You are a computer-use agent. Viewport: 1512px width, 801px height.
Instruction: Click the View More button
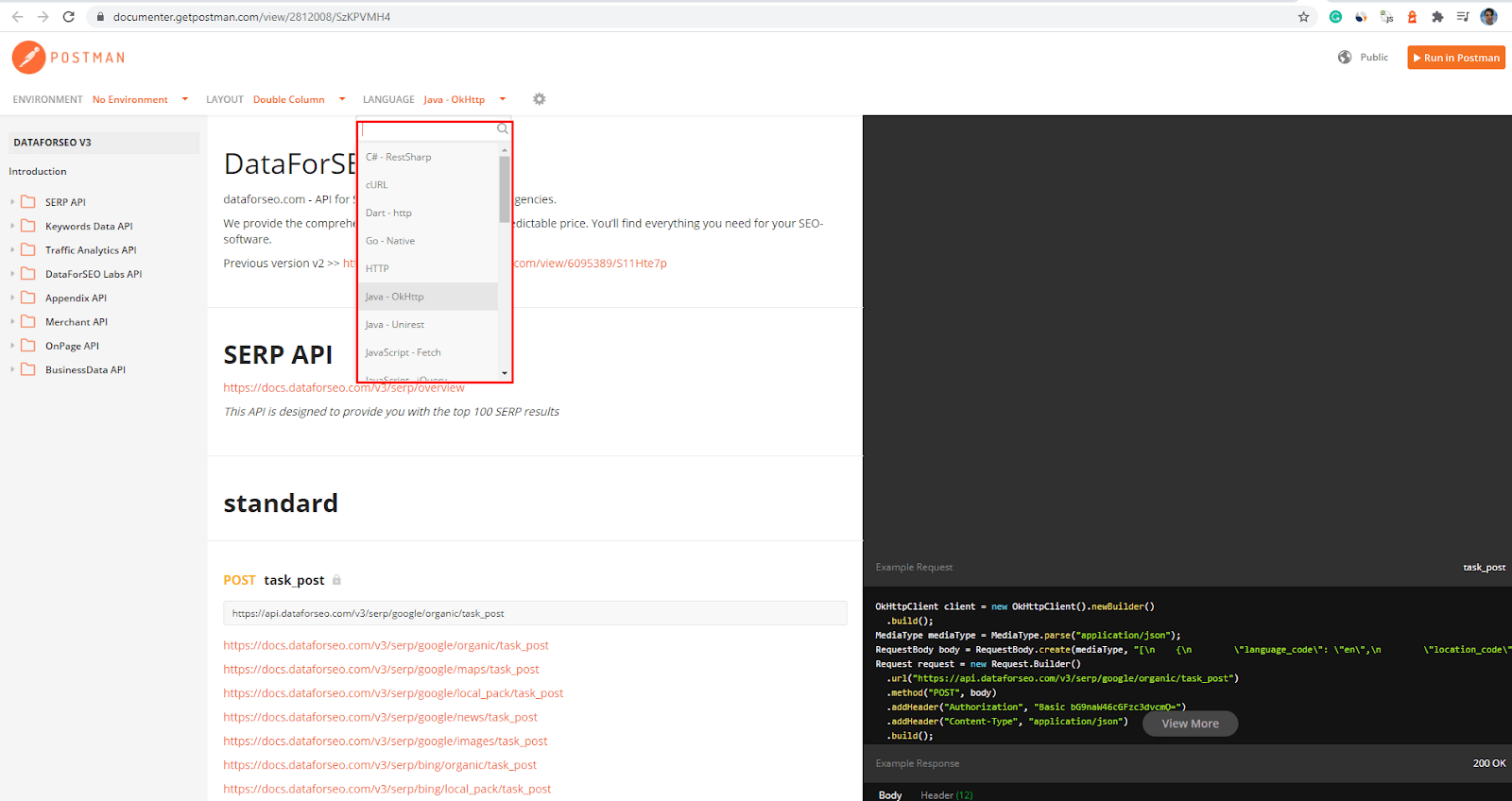(x=1190, y=724)
